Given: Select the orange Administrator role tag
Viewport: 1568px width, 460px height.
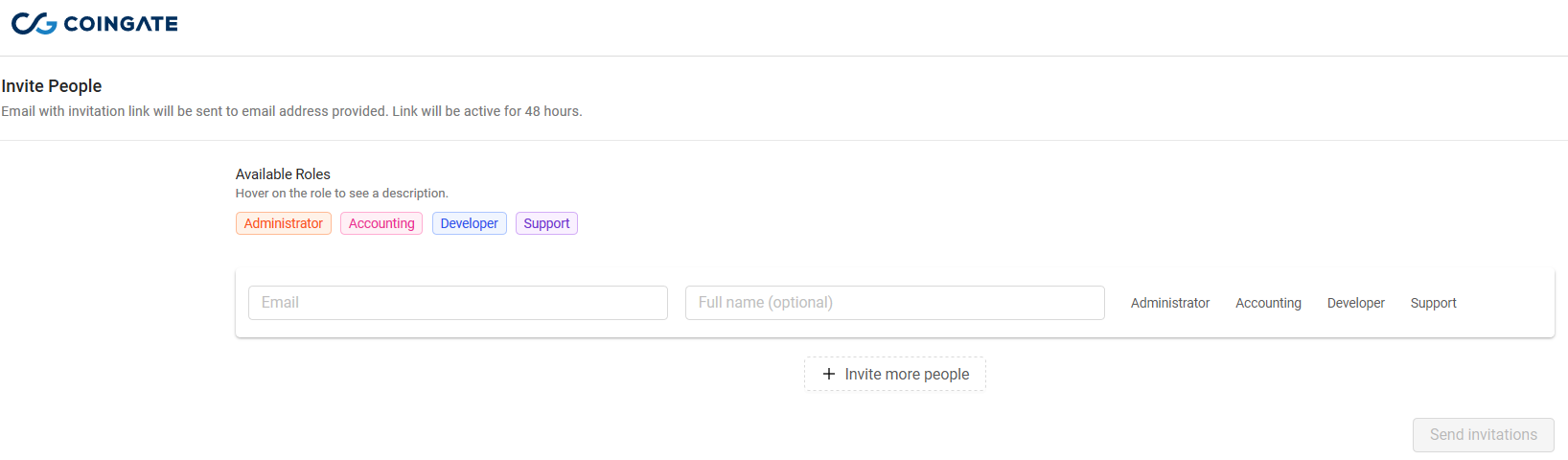Looking at the screenshot, I should 284,223.
